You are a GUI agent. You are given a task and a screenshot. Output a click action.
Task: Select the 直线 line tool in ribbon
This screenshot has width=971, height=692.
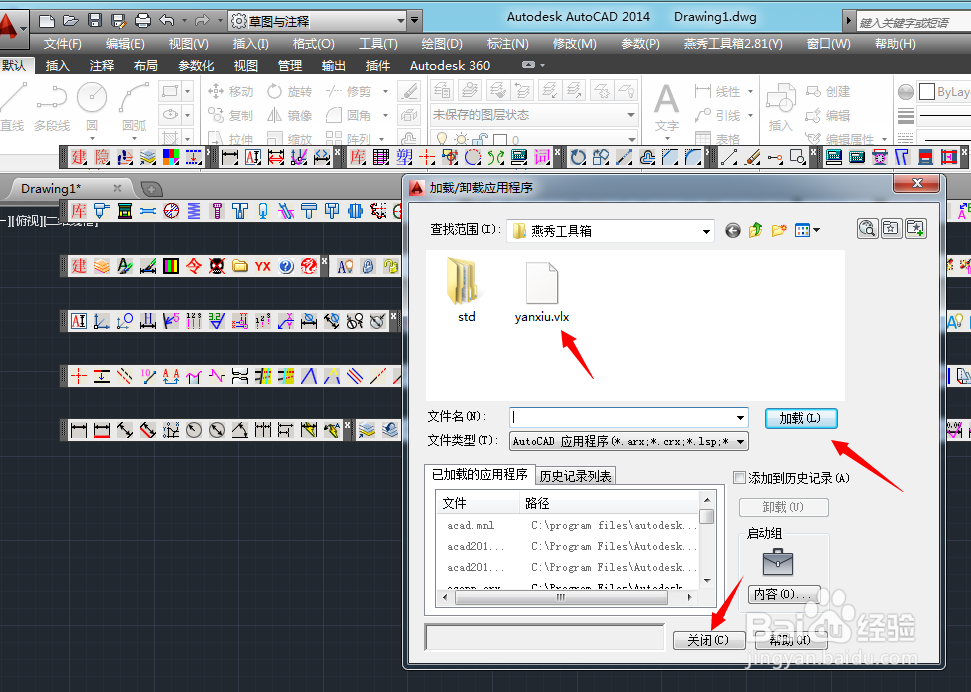[12, 107]
